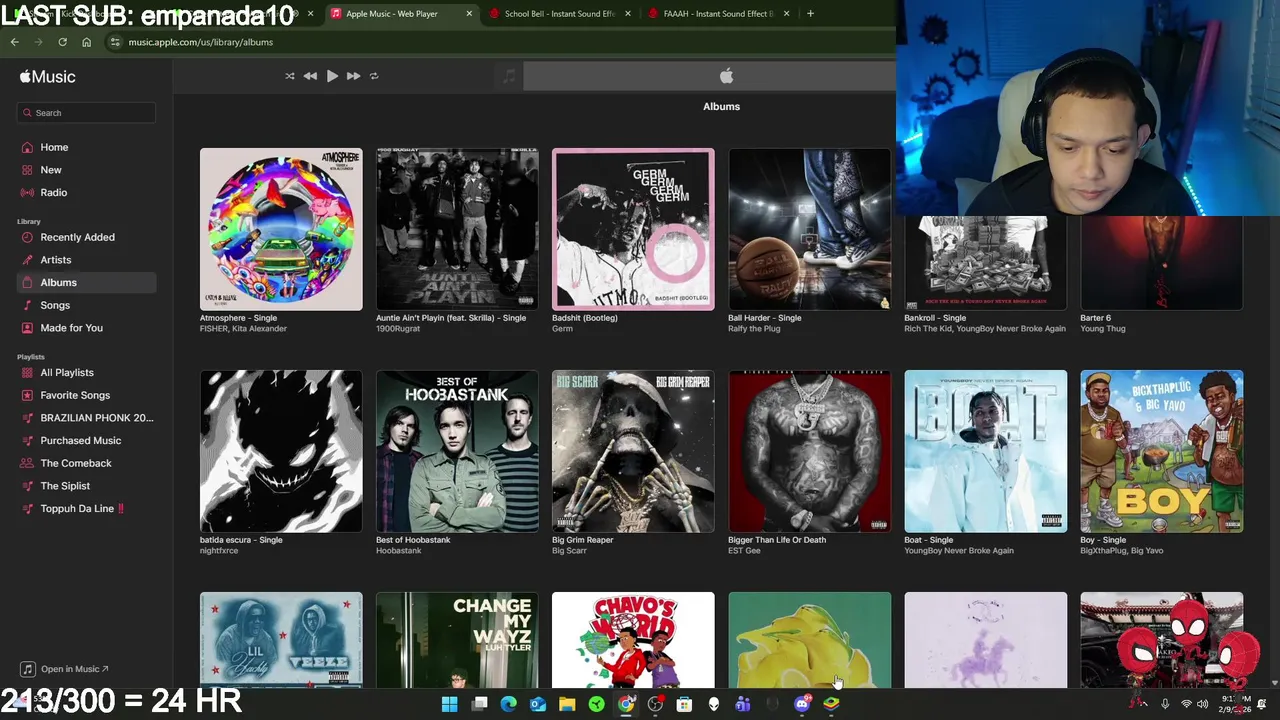Open the Ball Harder - Single cover

pyautogui.click(x=809, y=229)
